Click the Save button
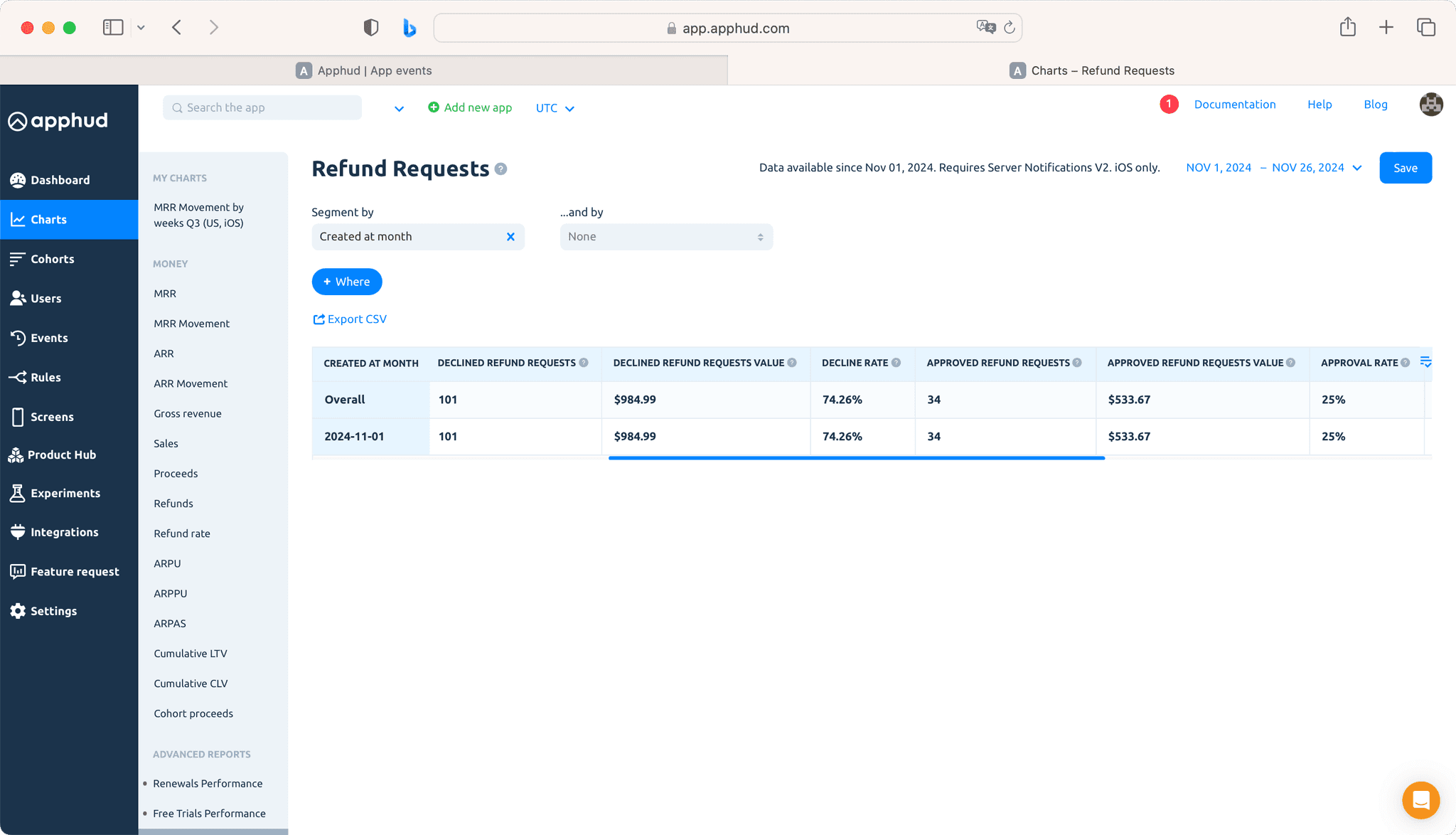Screen dimensions: 1456x835 (1405, 168)
